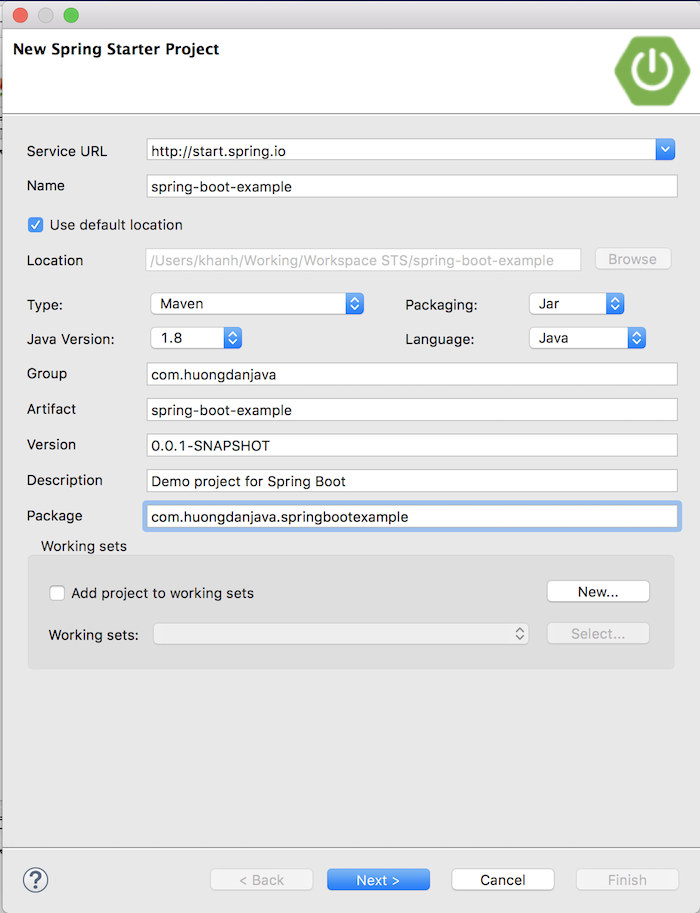This screenshot has width=700, height=913.
Task: Click the red close window button
Action: [20, 15]
